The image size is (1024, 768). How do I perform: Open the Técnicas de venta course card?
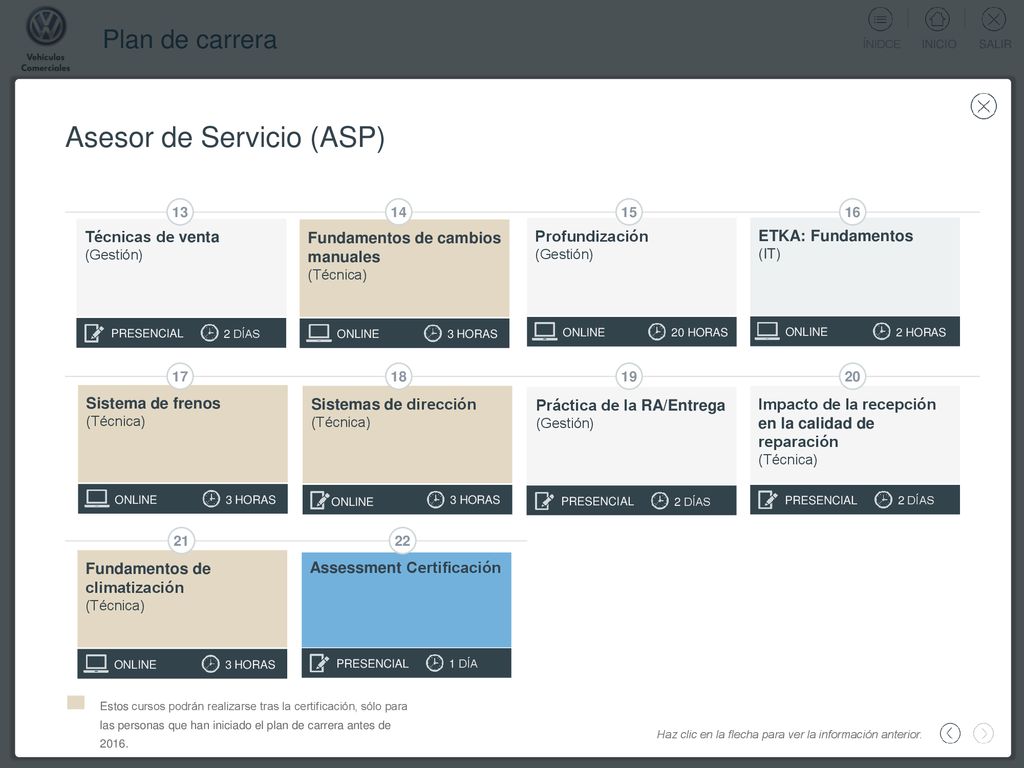click(x=181, y=283)
